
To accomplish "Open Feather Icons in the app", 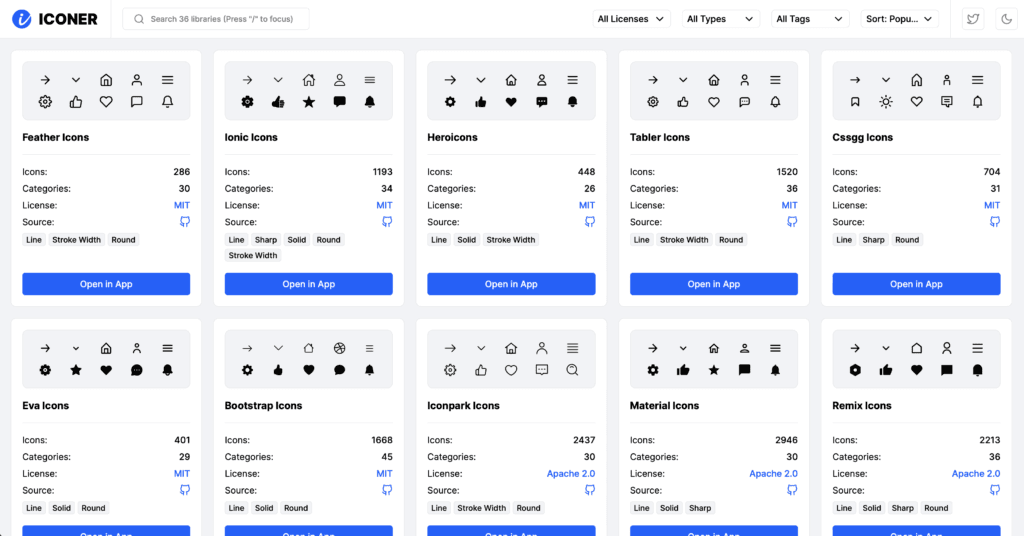I will (x=106, y=284).
